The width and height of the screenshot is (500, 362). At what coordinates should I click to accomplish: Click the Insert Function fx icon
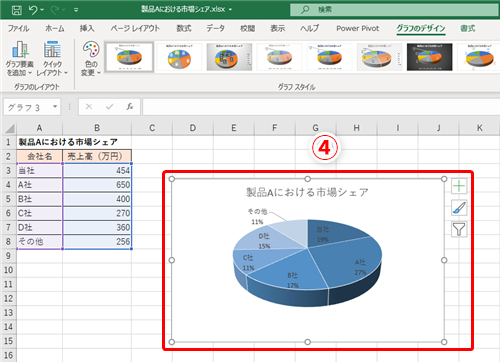[x=130, y=107]
